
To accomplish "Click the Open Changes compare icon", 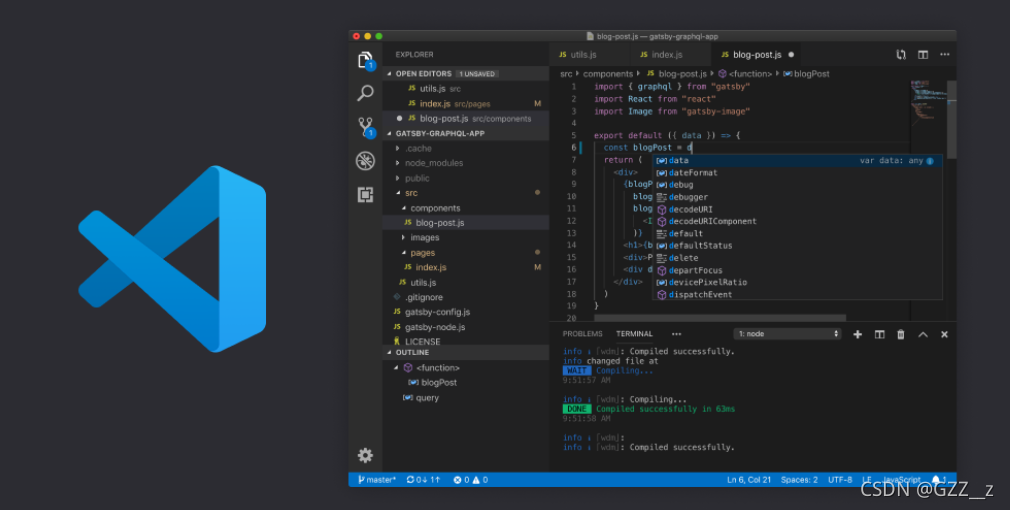I will coord(901,55).
